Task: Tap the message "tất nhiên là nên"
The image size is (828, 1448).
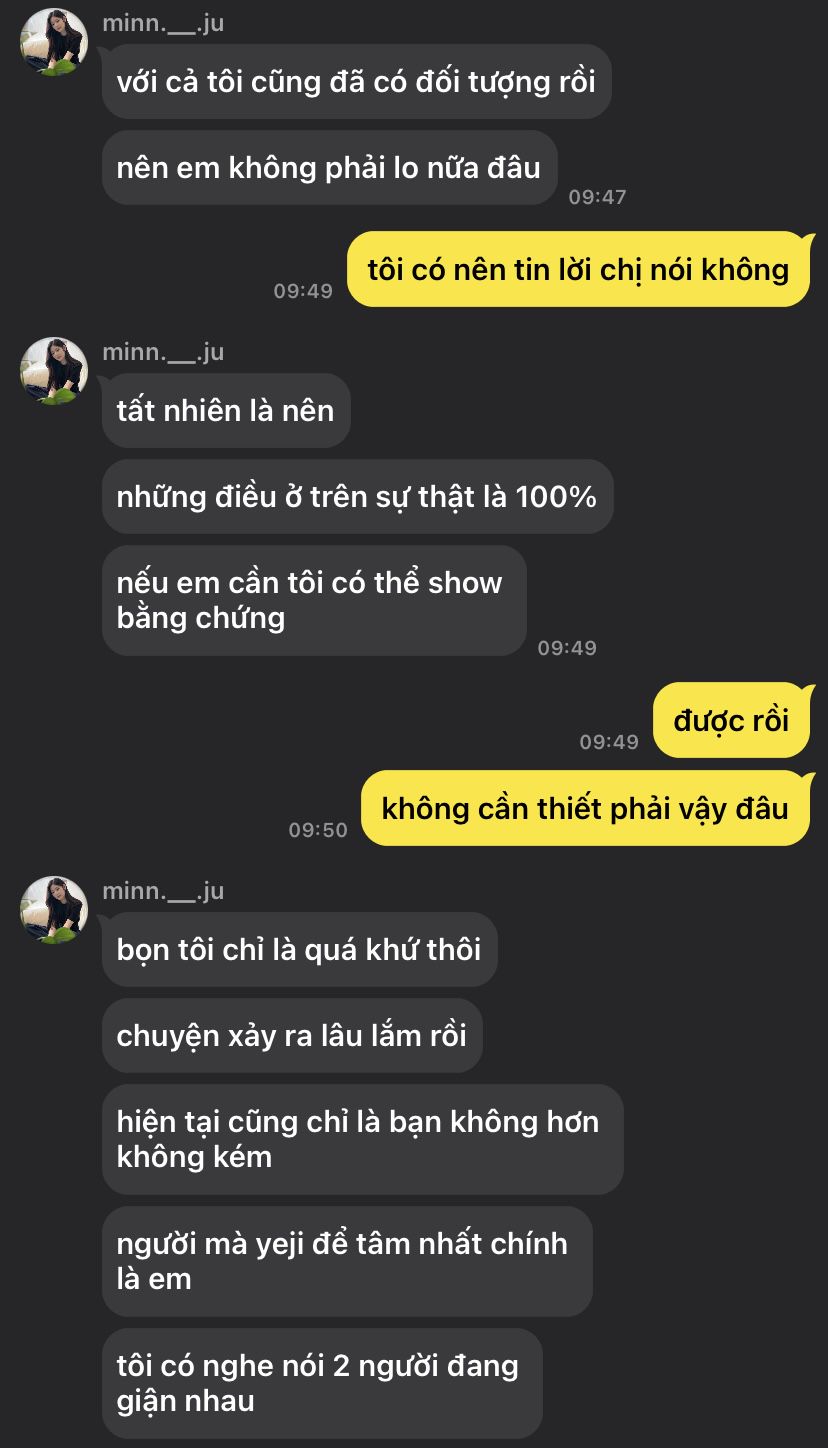Action: (x=226, y=410)
